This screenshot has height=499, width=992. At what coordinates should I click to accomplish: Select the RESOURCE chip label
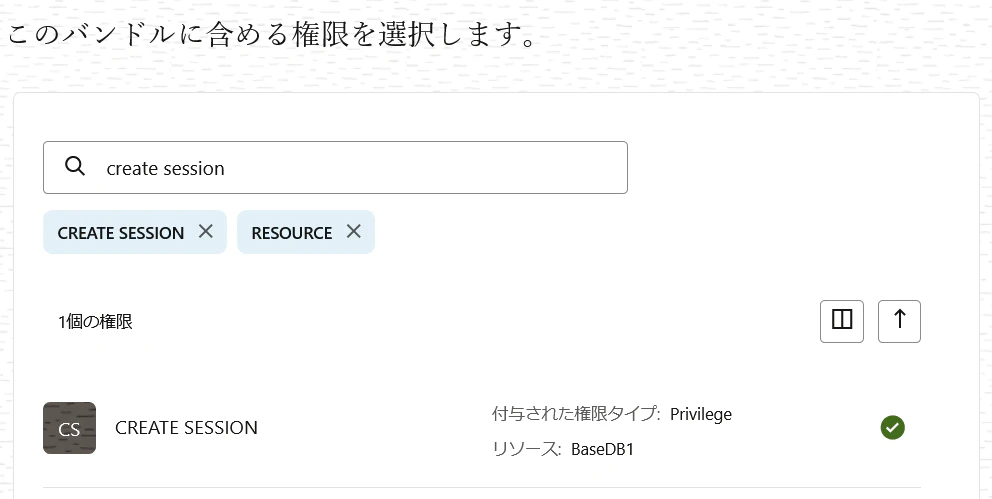(x=292, y=233)
